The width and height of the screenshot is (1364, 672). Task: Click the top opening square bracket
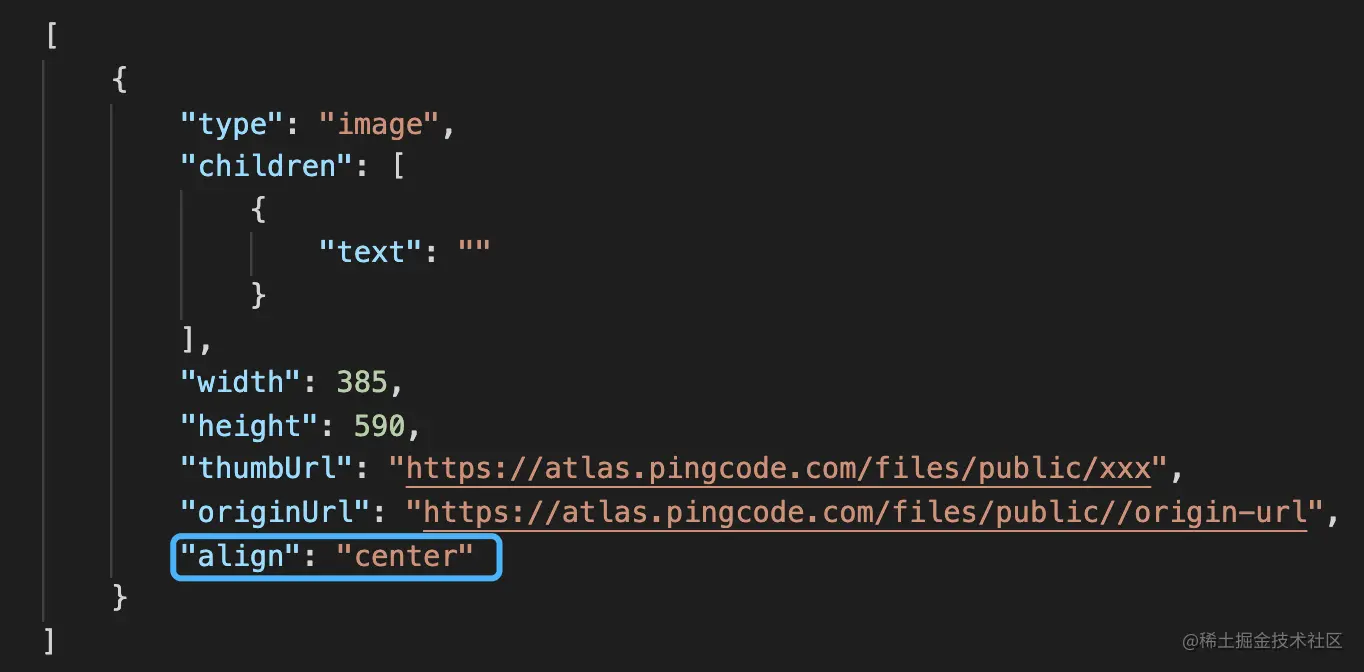click(x=51, y=37)
